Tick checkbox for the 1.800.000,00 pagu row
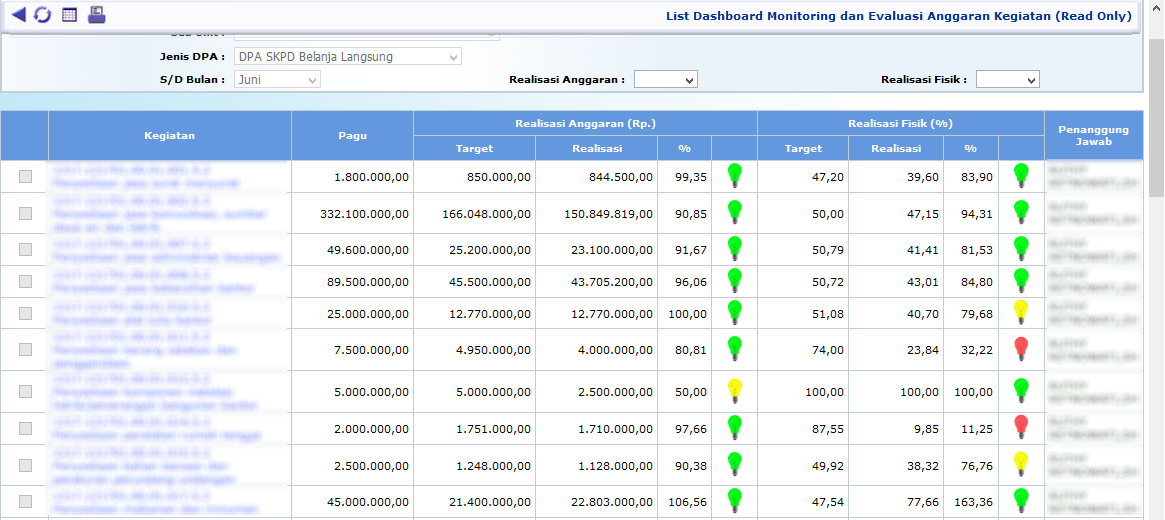 click(25, 176)
